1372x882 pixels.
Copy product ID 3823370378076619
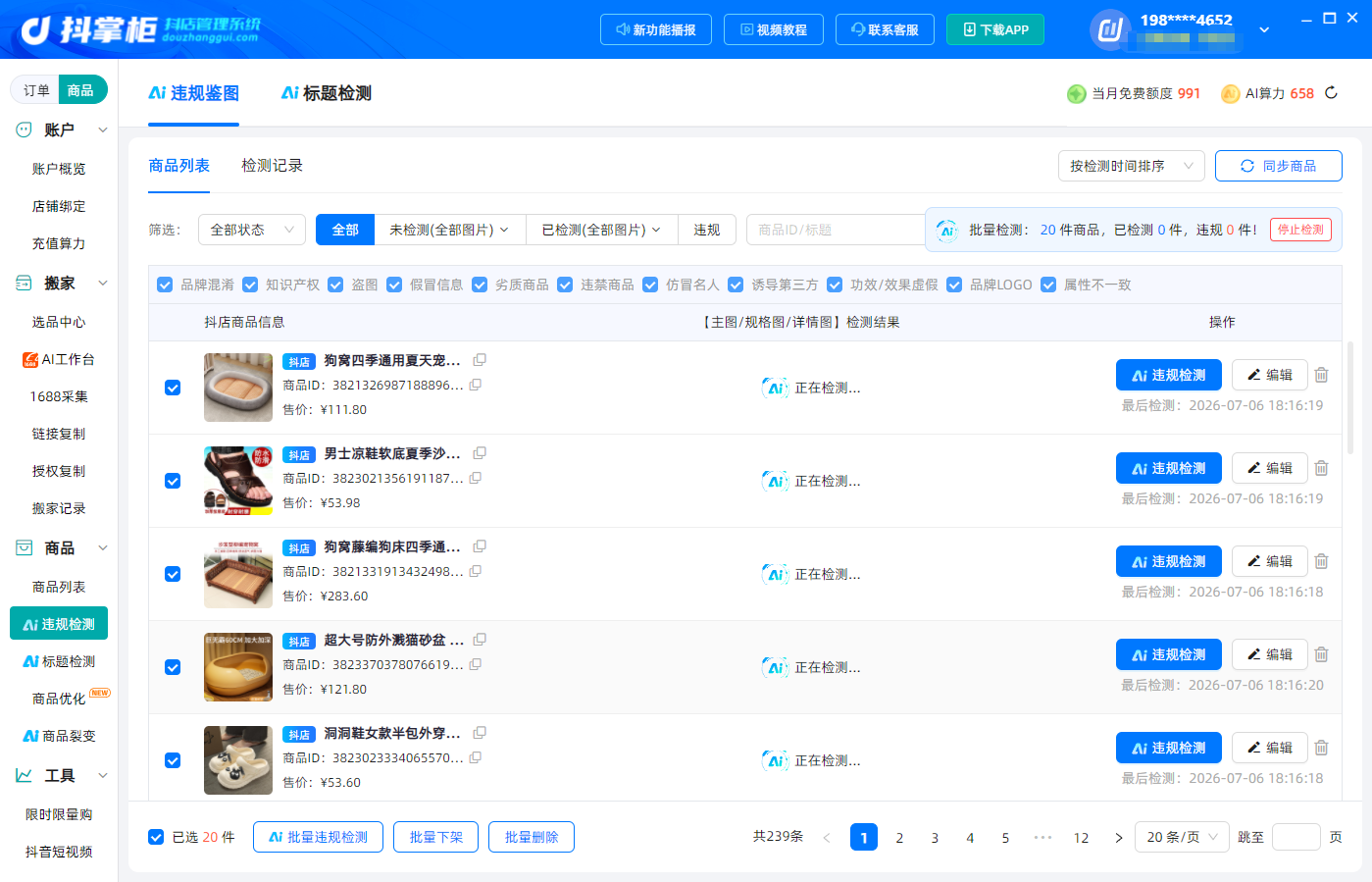(x=476, y=664)
